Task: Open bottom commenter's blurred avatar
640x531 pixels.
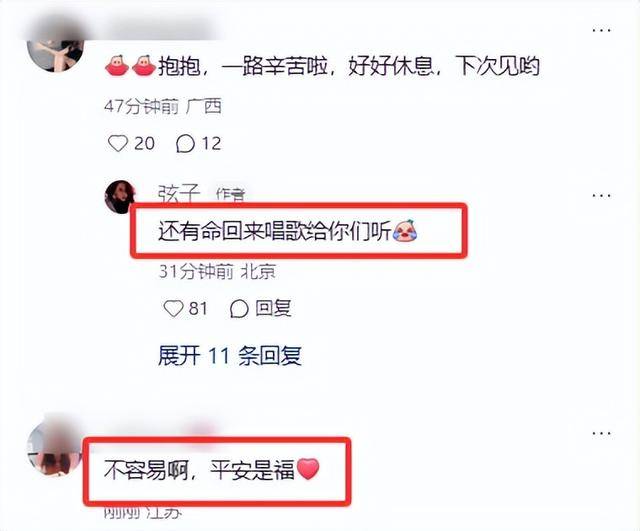Action: (x=55, y=448)
